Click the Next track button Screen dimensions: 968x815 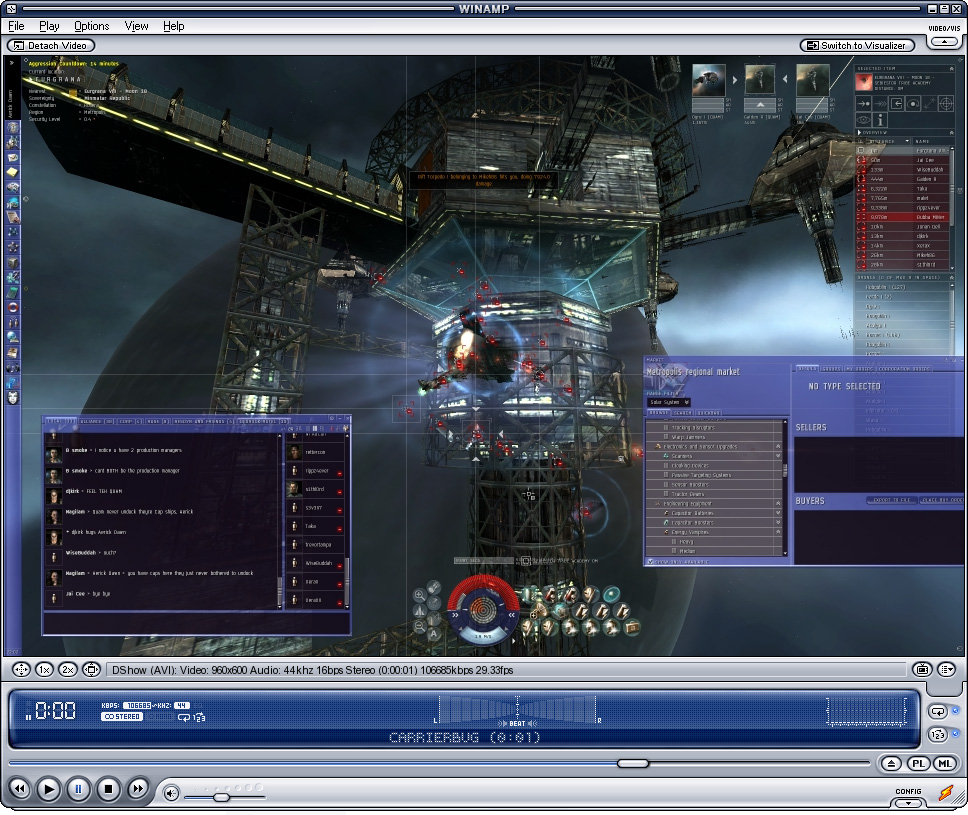click(137, 788)
